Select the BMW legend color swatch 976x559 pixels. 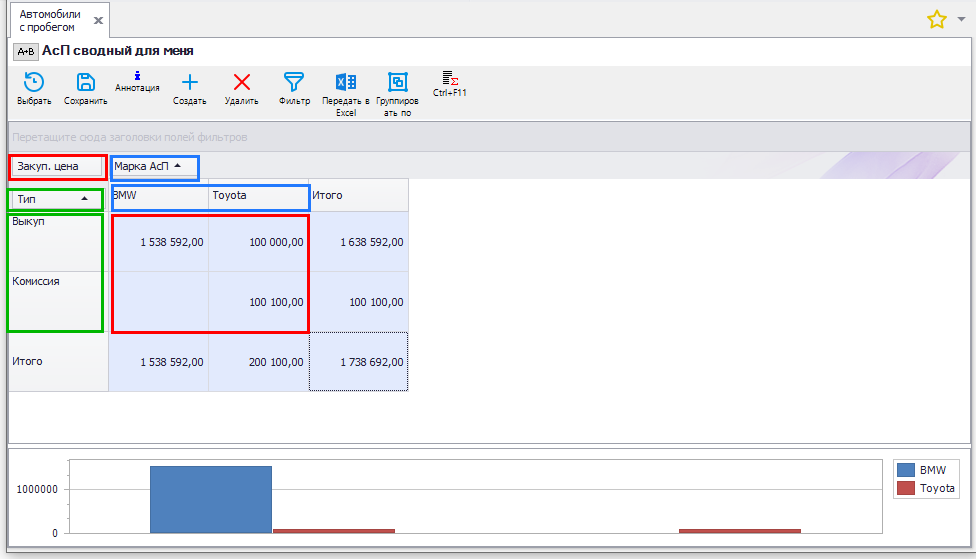tap(907, 470)
